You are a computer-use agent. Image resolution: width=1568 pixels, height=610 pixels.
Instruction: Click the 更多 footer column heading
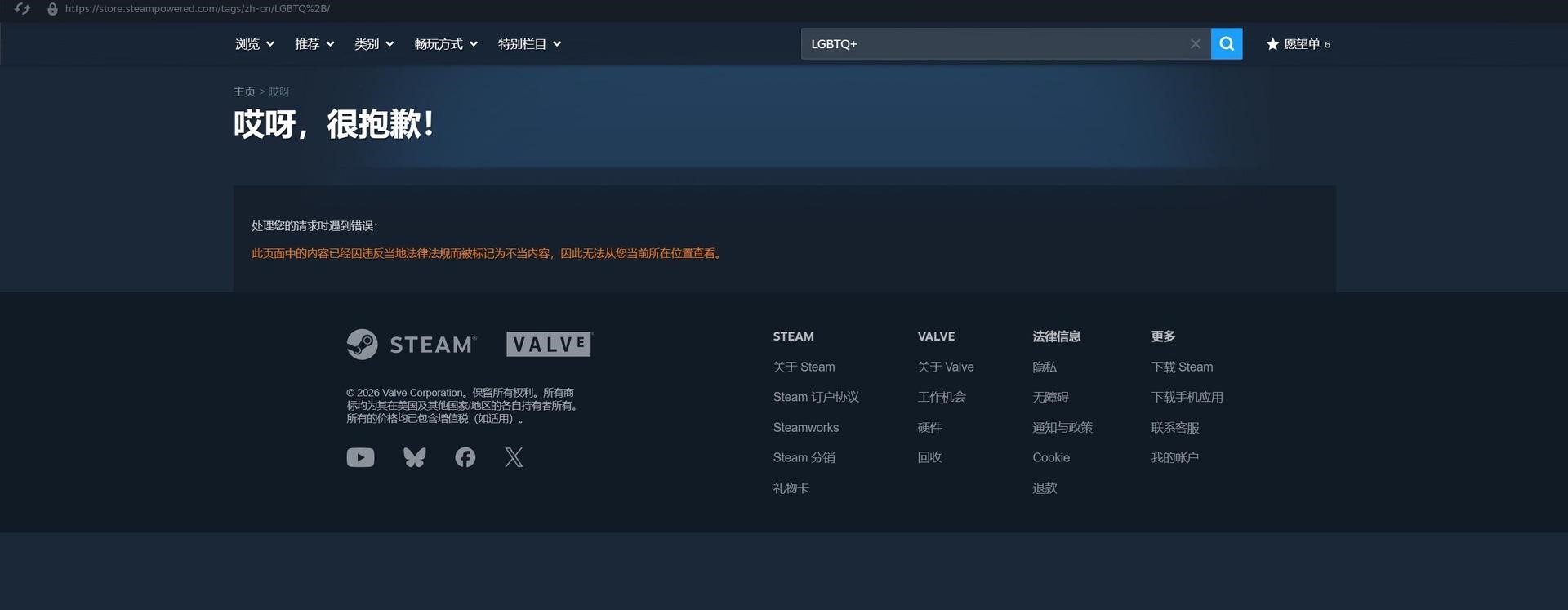(x=1163, y=336)
